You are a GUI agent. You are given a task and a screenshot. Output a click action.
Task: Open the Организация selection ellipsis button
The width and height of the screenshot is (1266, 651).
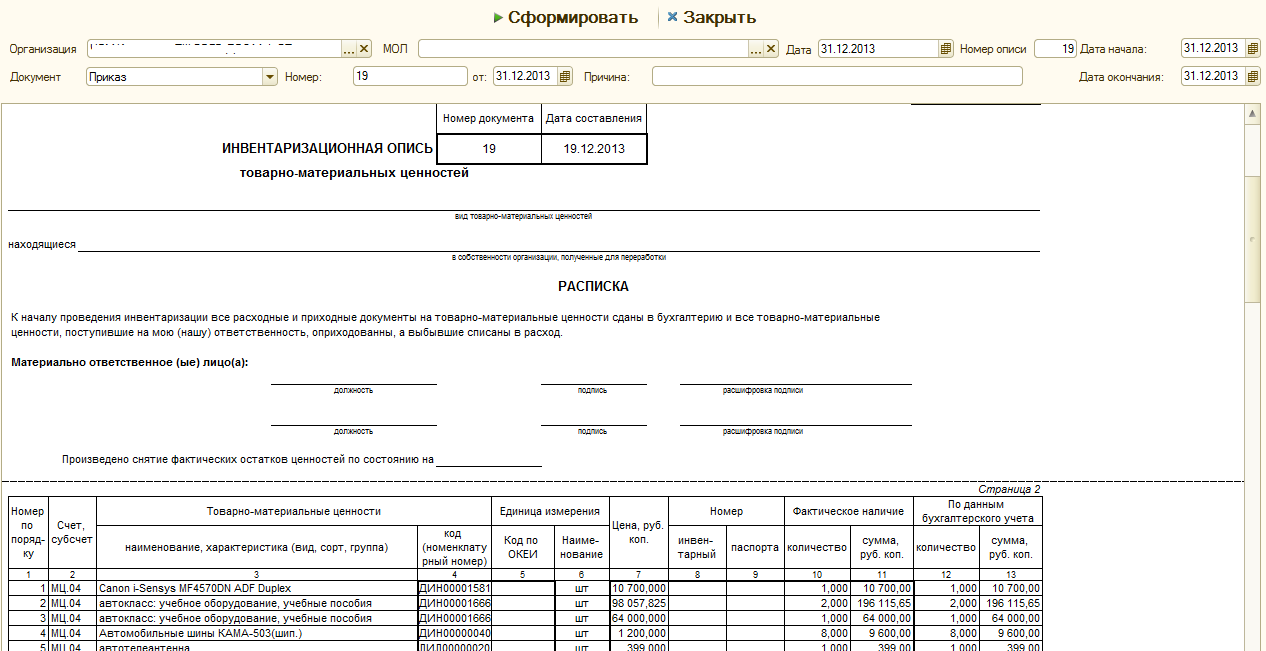click(x=349, y=48)
